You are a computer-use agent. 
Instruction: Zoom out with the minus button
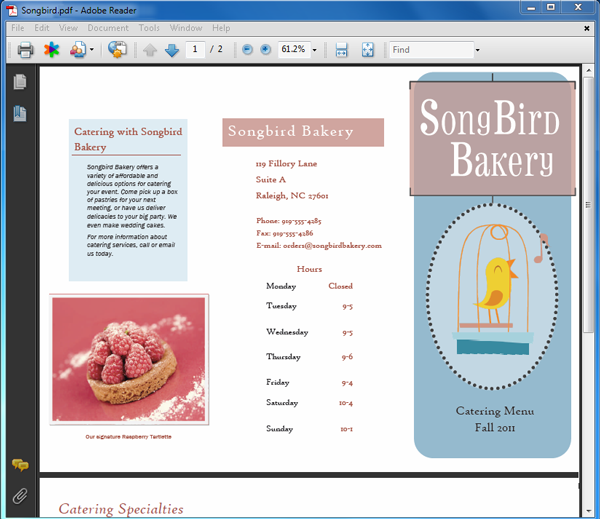tap(248, 49)
